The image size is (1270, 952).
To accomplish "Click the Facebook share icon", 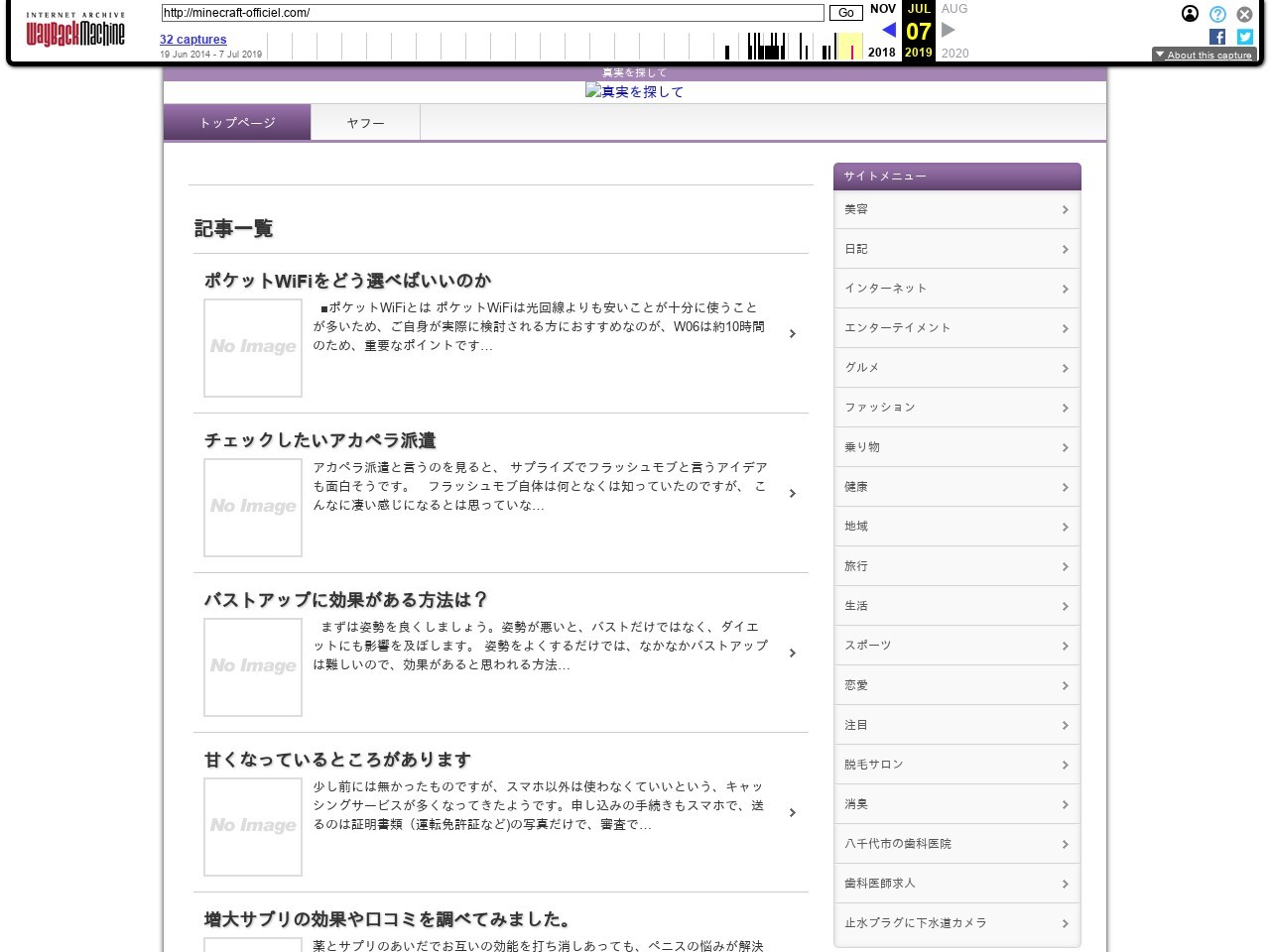I will pos(1217,37).
